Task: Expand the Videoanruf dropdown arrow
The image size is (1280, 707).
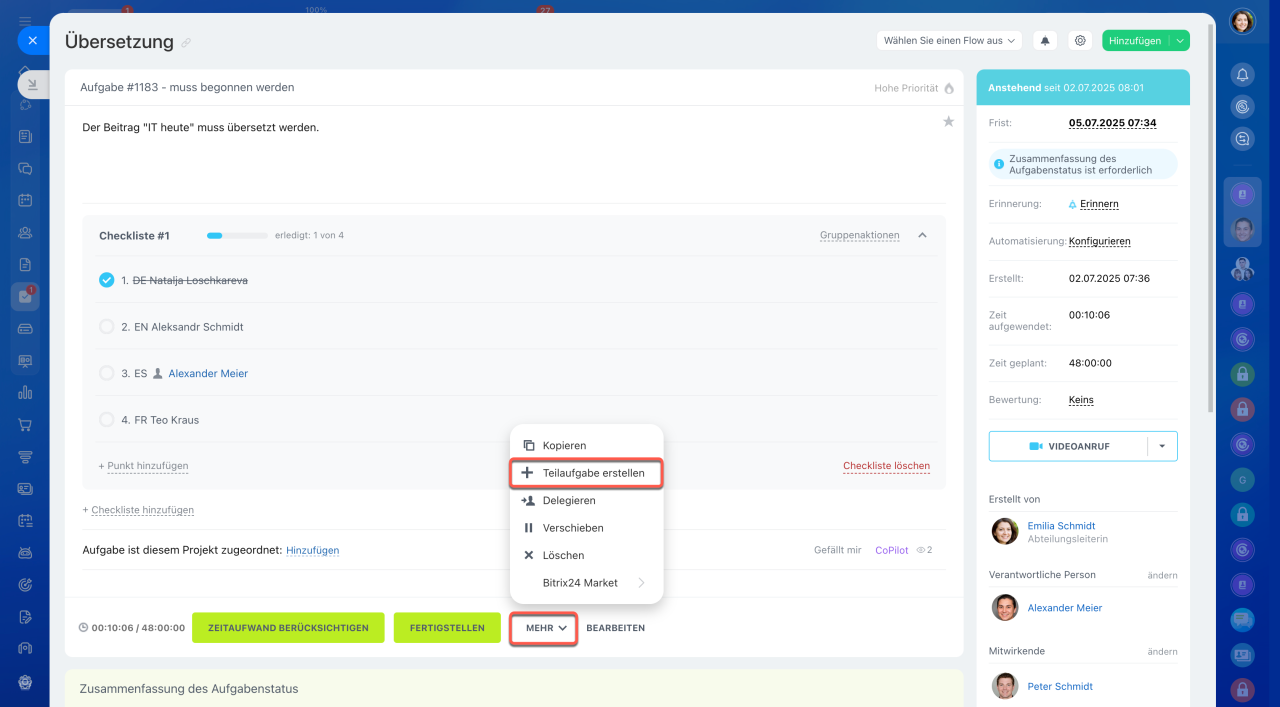Action: 1162,446
